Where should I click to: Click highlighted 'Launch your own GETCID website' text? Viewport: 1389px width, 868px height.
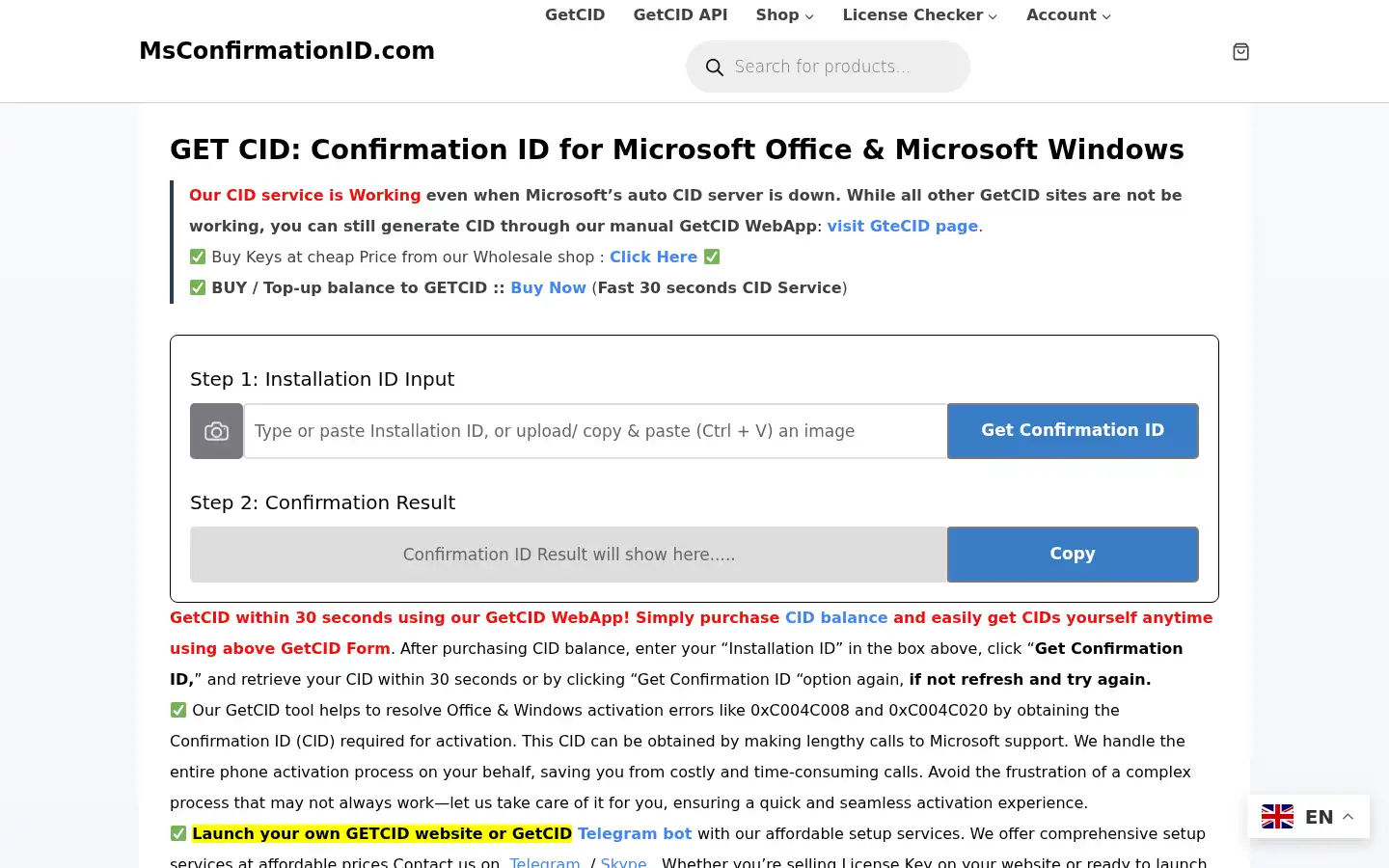tap(382, 833)
